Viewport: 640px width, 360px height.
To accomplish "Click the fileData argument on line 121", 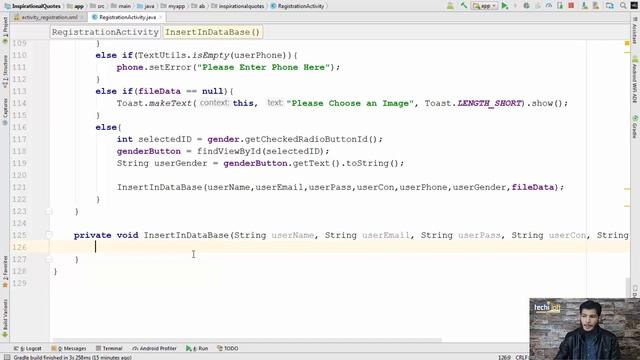I will point(533,187).
